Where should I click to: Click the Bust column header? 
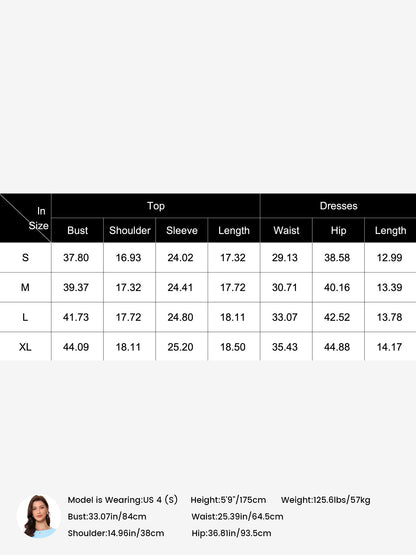pyautogui.click(x=78, y=230)
